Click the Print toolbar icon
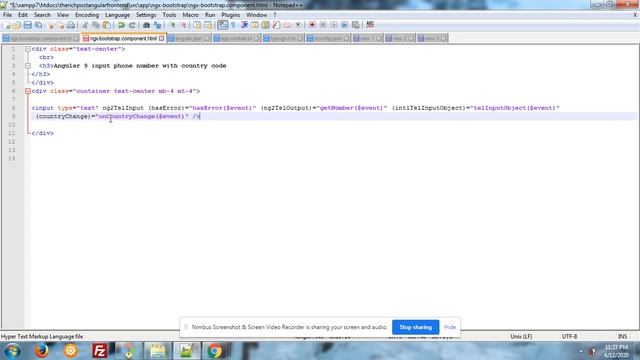The width and height of the screenshot is (640, 360). click(x=71, y=25)
